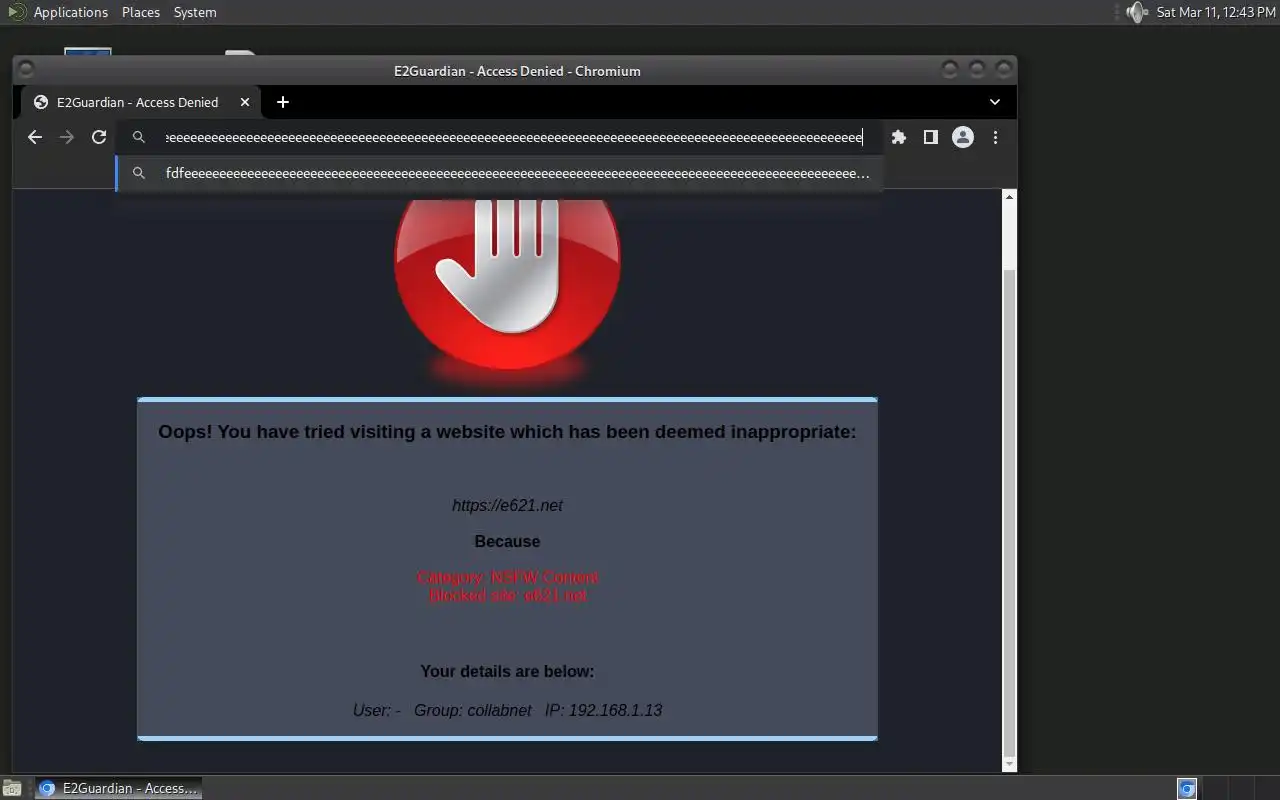Close the E2Guardian tab
The image size is (1280, 800).
[x=245, y=102]
